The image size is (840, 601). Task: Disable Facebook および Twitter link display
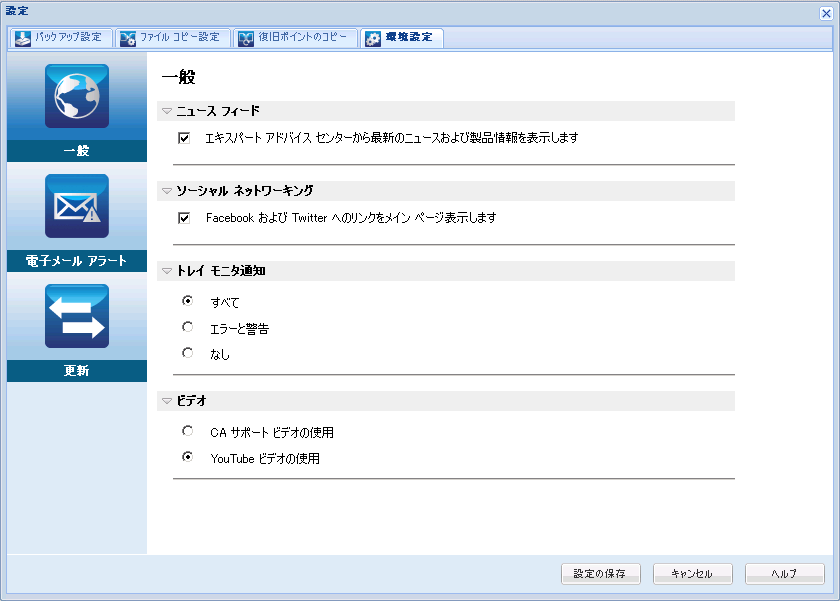coord(182,218)
